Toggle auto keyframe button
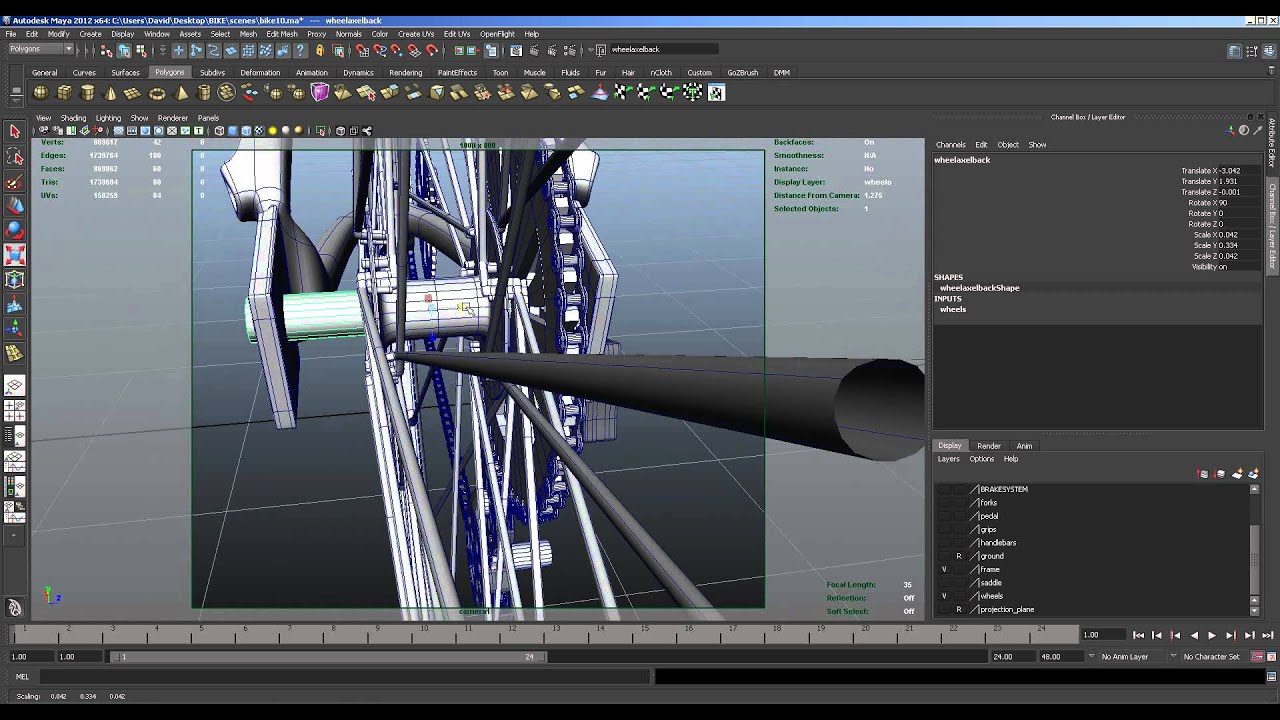This screenshot has height=720, width=1280. (x=1257, y=657)
